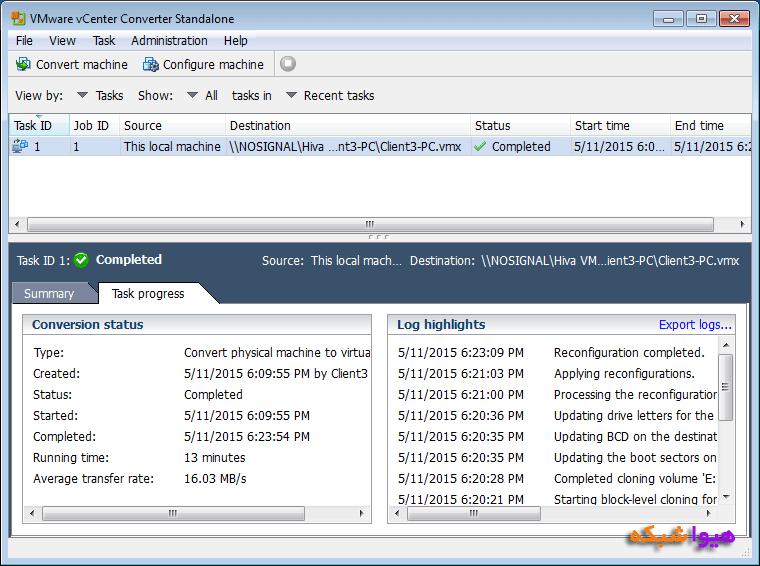Sort by the Job ID column header
This screenshot has height=566, width=760.
95,126
